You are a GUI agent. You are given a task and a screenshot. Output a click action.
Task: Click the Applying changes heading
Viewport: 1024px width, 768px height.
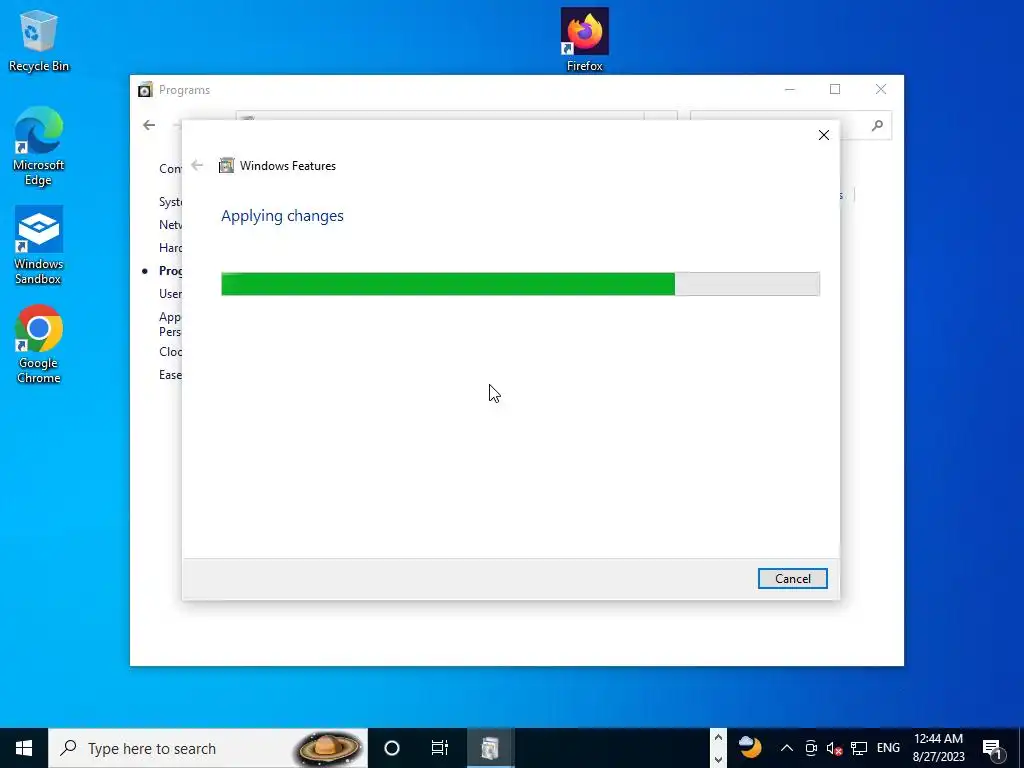point(282,216)
